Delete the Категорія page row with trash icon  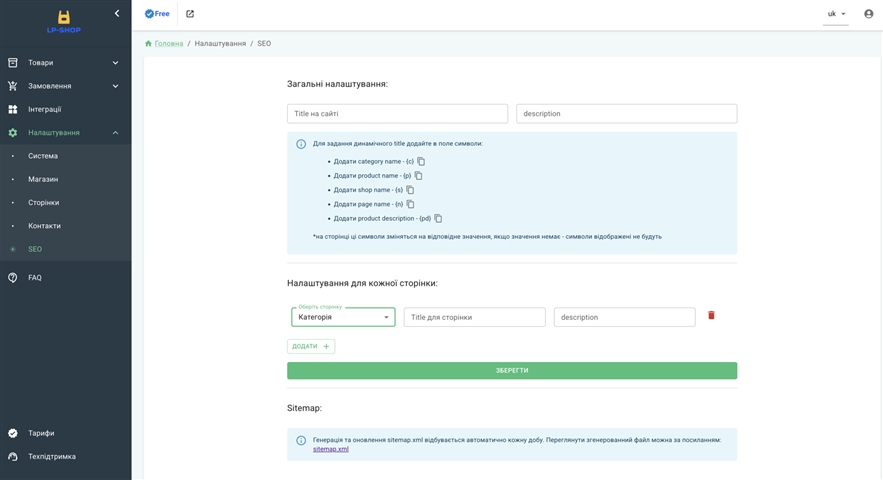coord(711,315)
